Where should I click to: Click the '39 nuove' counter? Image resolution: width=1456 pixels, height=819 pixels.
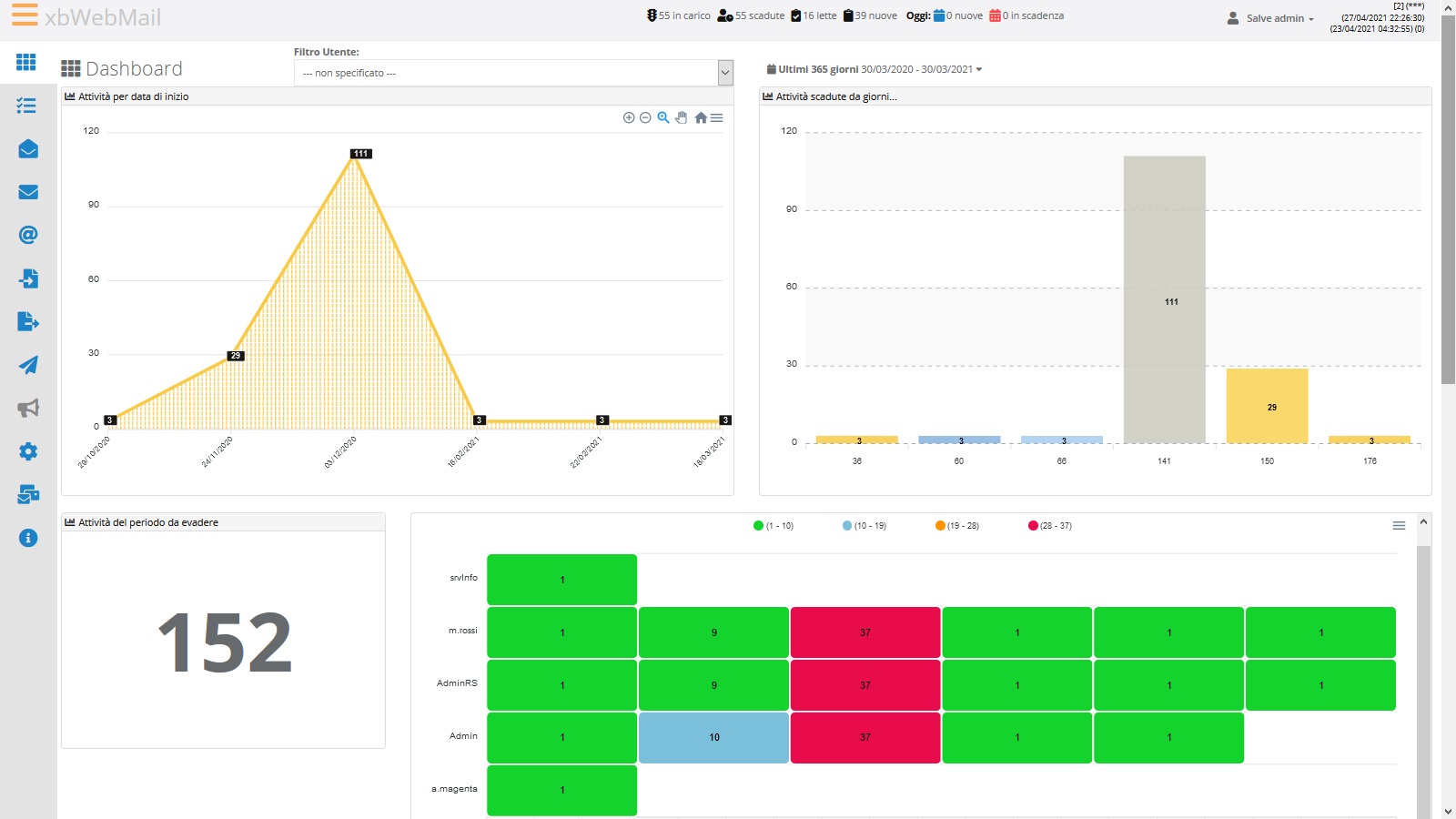(870, 15)
